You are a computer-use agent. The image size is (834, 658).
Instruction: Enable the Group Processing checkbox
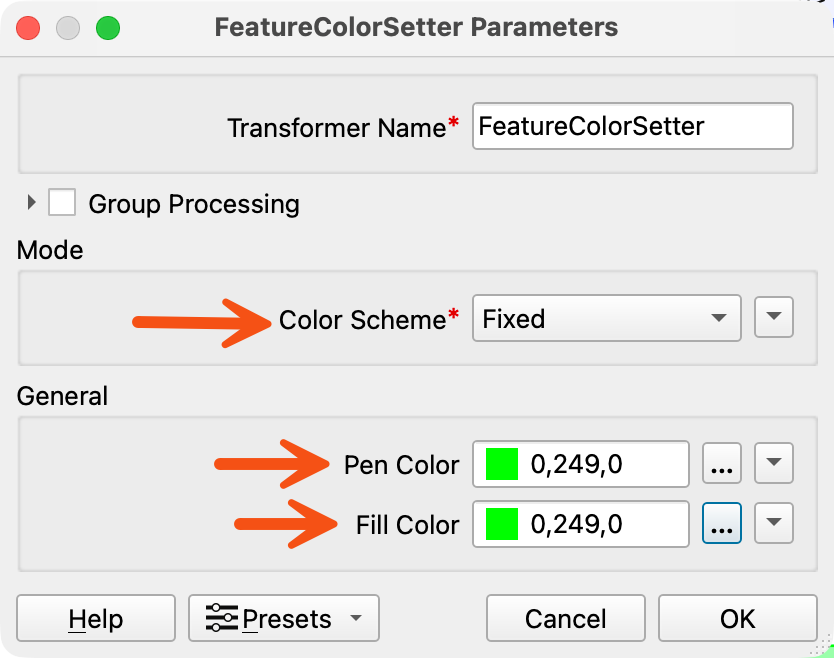click(x=62, y=202)
